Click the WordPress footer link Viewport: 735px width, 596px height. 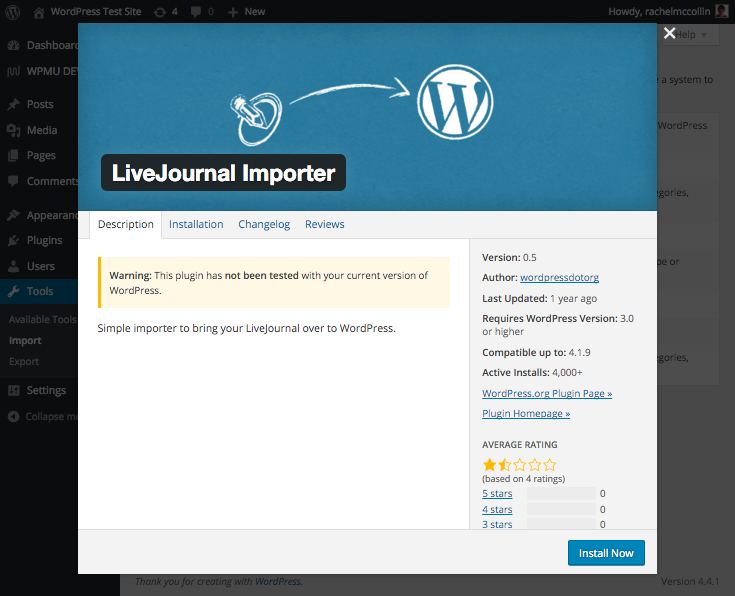[x=278, y=581]
